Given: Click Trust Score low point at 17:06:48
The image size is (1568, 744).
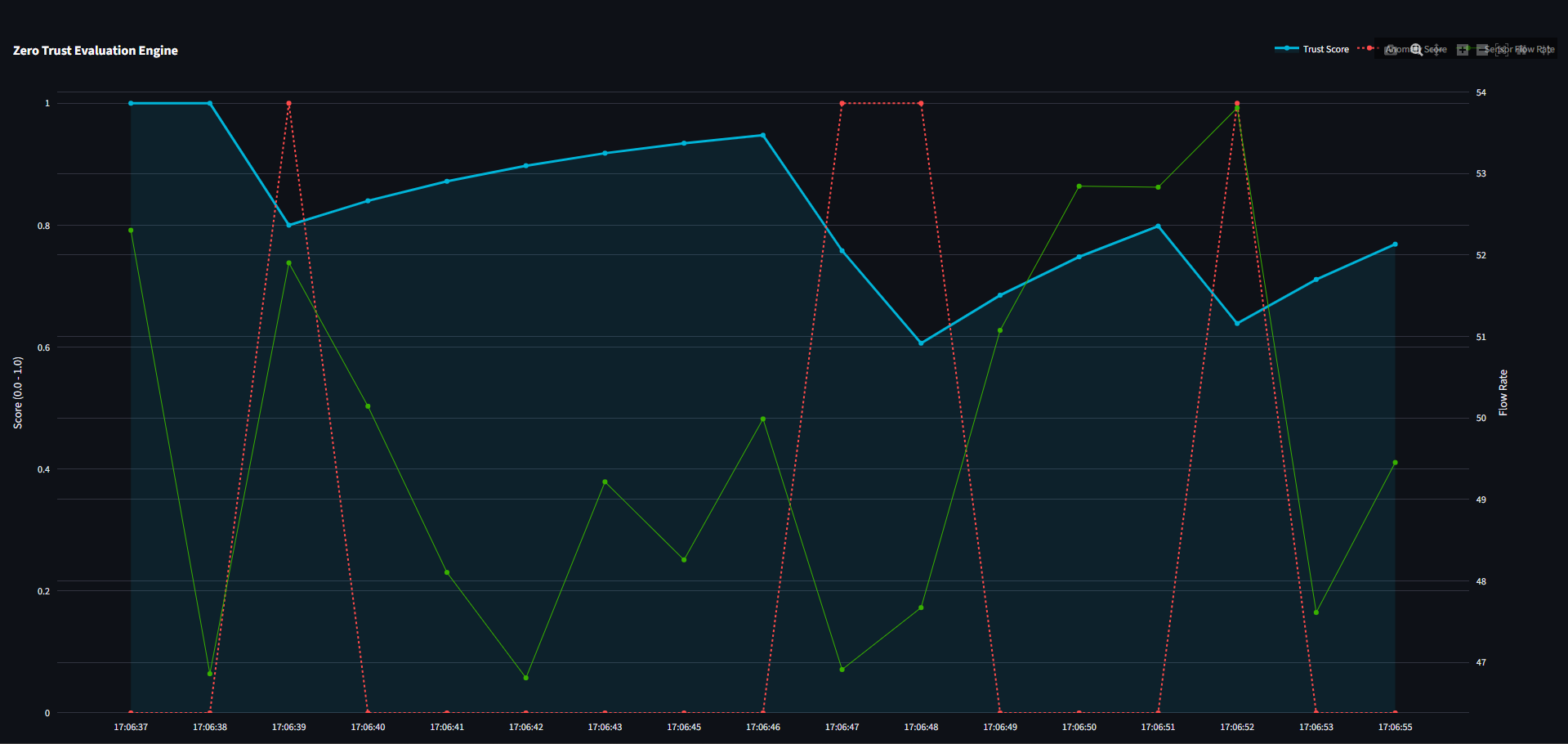Looking at the screenshot, I should coord(921,343).
